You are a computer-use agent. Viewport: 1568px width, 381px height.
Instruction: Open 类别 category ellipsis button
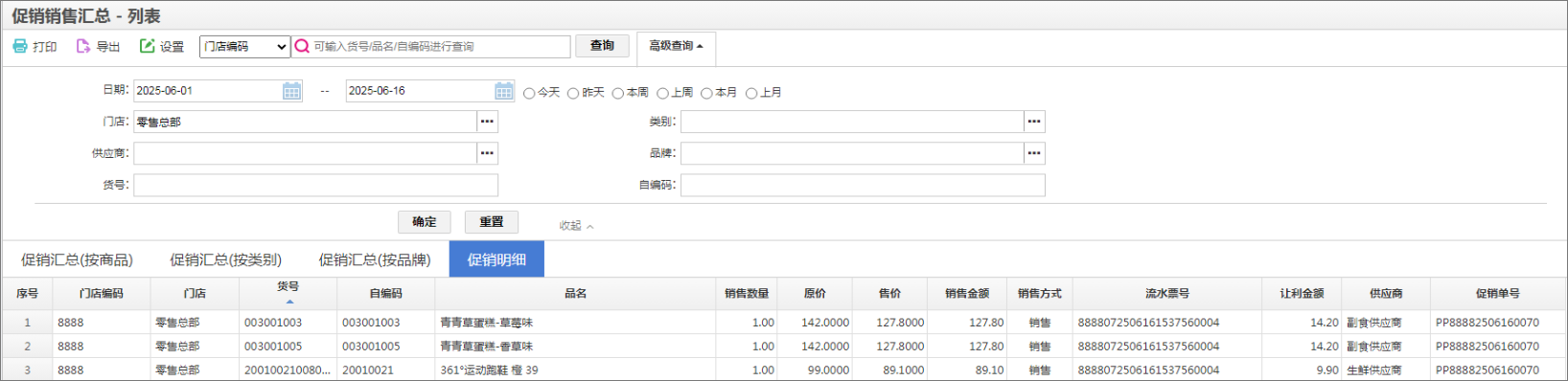click(x=1034, y=122)
